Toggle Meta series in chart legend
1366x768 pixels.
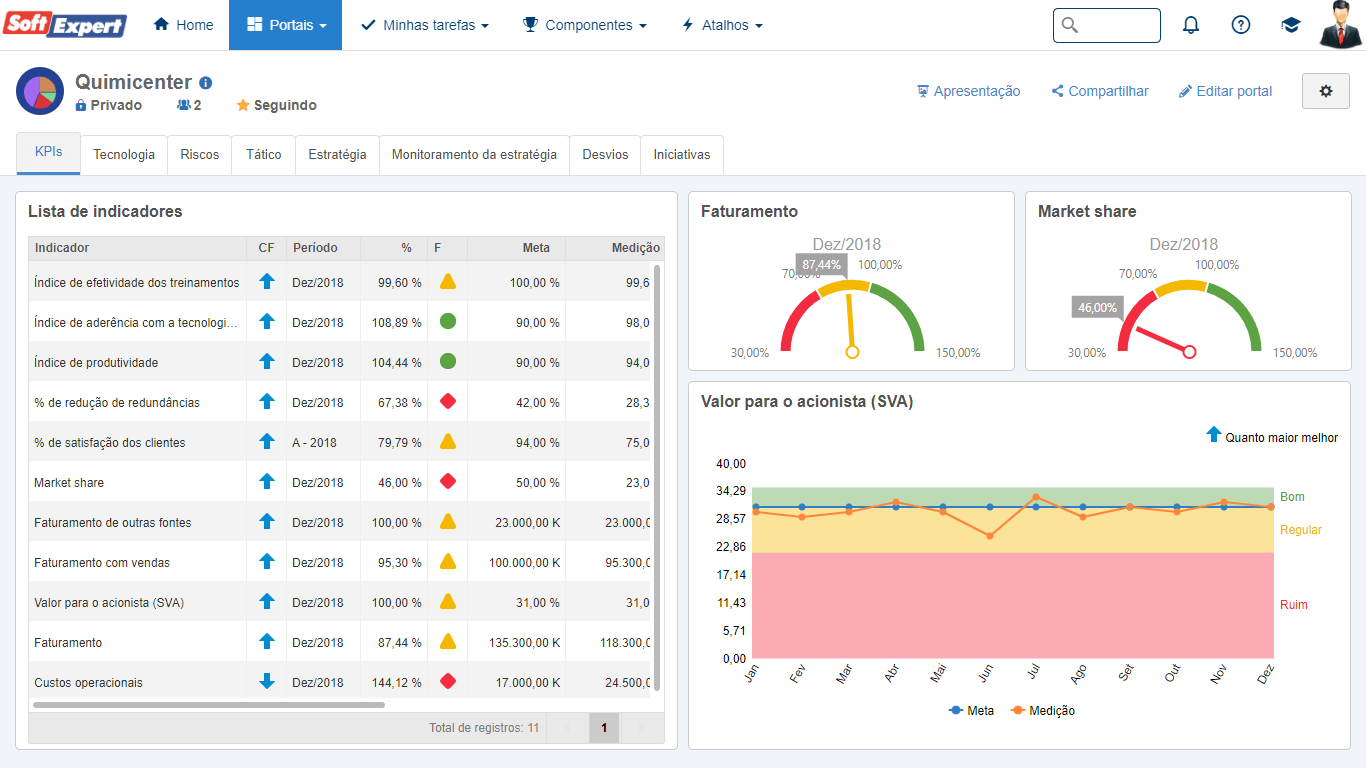(971, 711)
